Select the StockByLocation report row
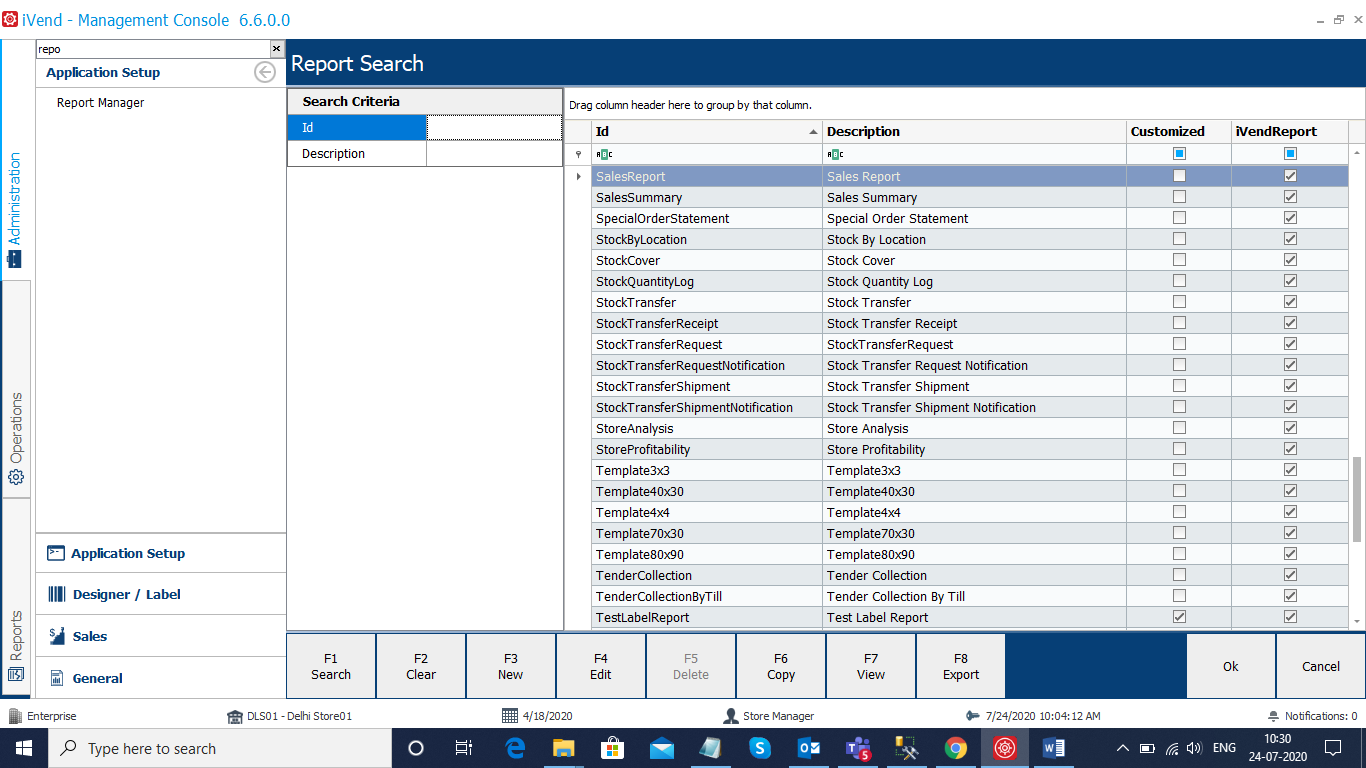 [x=969, y=239]
